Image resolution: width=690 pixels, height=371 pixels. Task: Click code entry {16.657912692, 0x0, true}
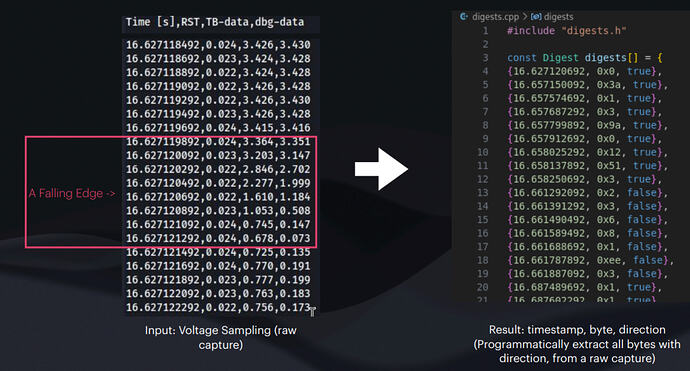[x=584, y=139]
